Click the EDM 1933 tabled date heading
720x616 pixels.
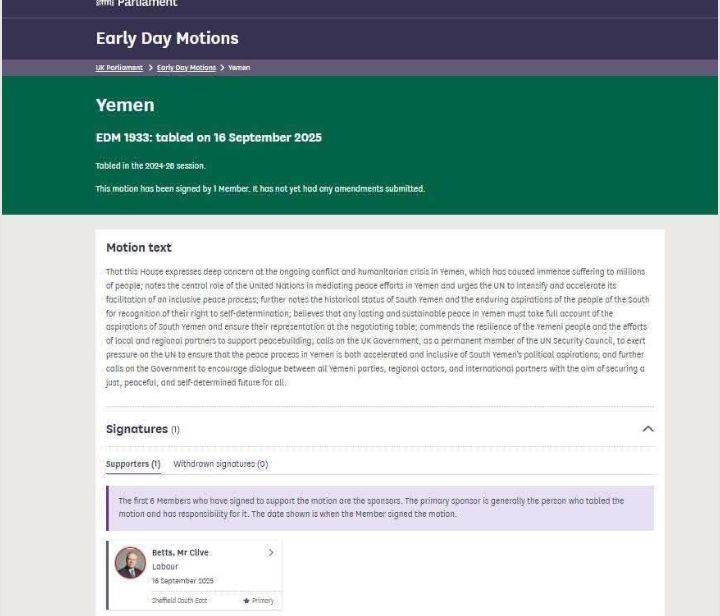point(208,138)
